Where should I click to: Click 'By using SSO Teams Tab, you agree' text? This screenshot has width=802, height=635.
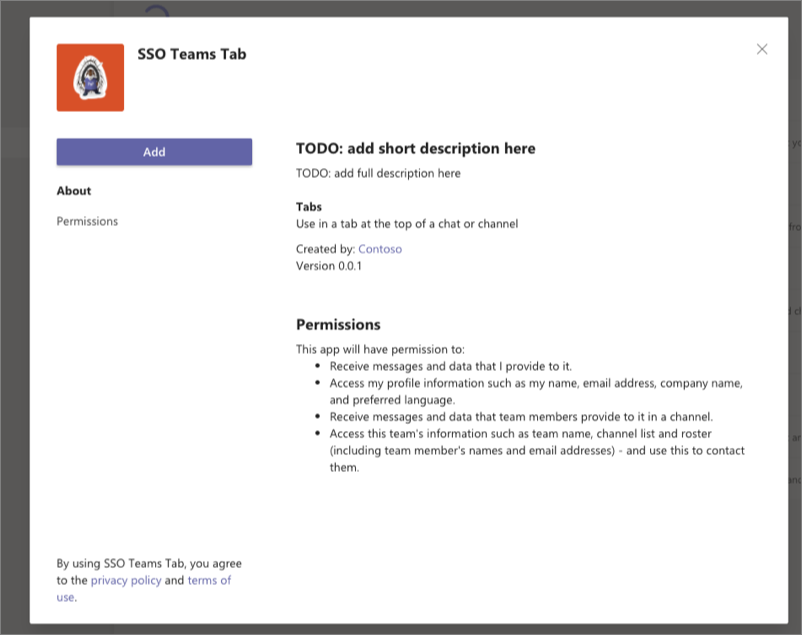coord(149,563)
